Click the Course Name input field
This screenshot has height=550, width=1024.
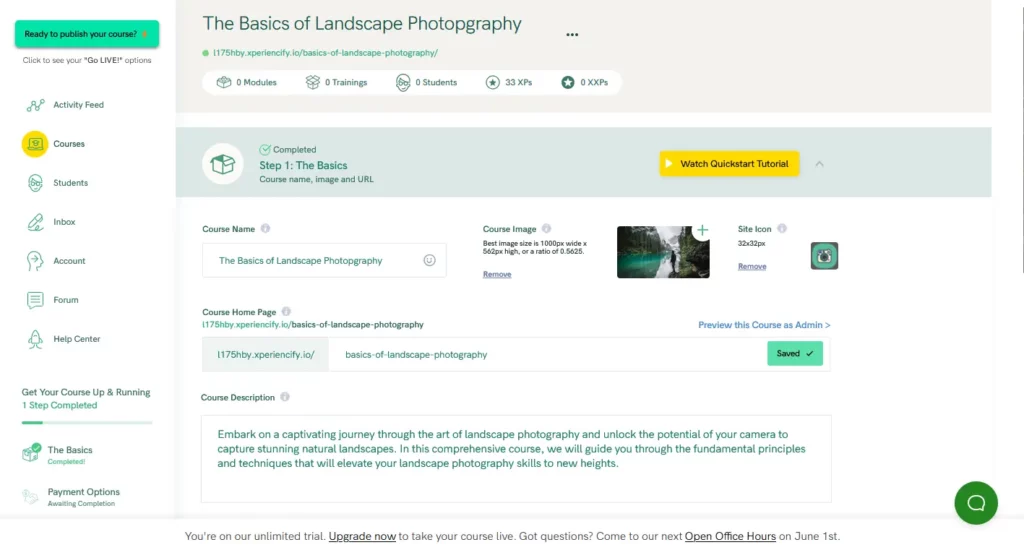point(324,260)
